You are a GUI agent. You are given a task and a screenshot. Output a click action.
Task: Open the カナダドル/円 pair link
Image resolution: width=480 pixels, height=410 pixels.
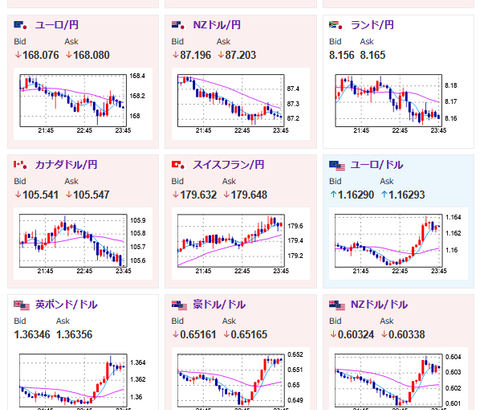[66, 165]
